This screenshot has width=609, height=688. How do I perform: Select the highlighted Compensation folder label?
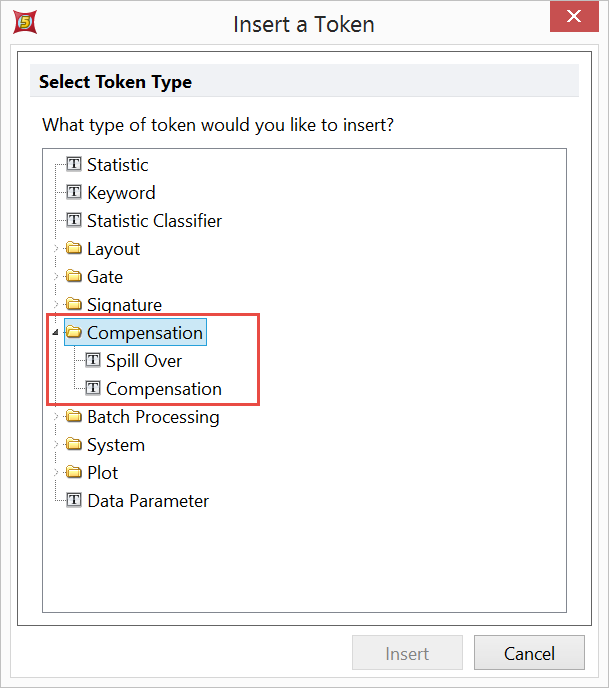145,333
